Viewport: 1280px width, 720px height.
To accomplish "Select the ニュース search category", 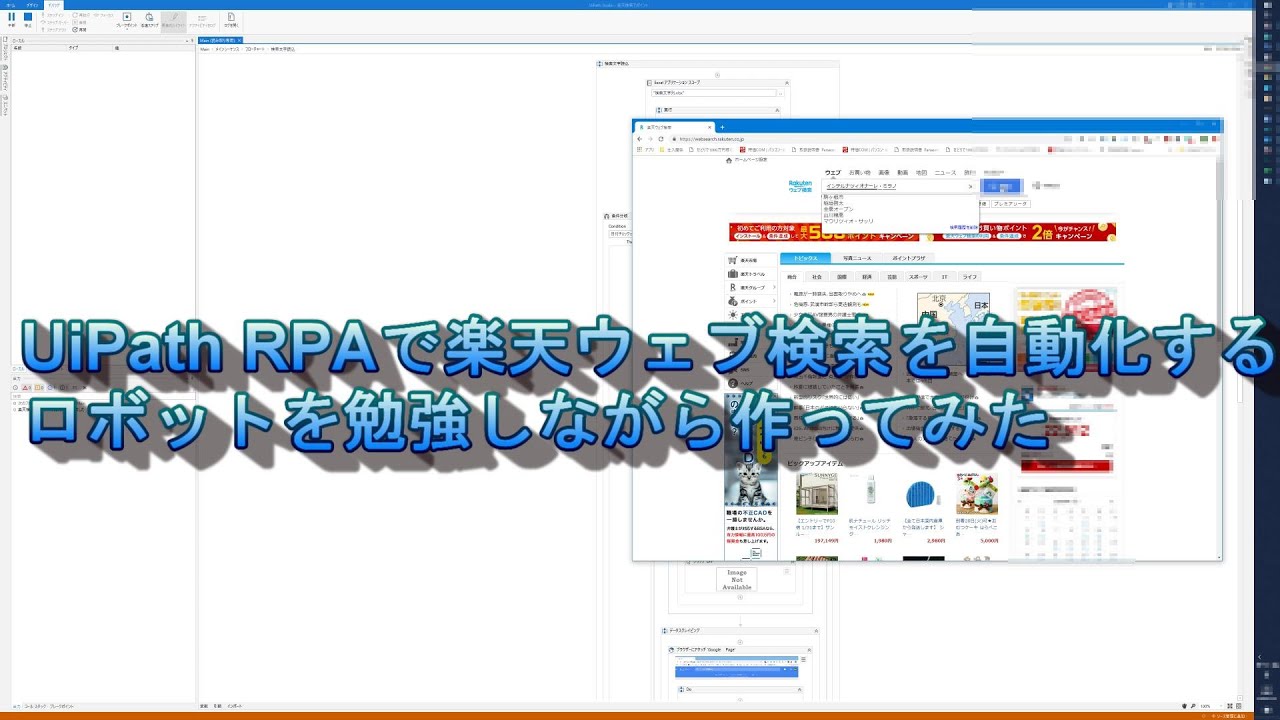I will pyautogui.click(x=945, y=173).
